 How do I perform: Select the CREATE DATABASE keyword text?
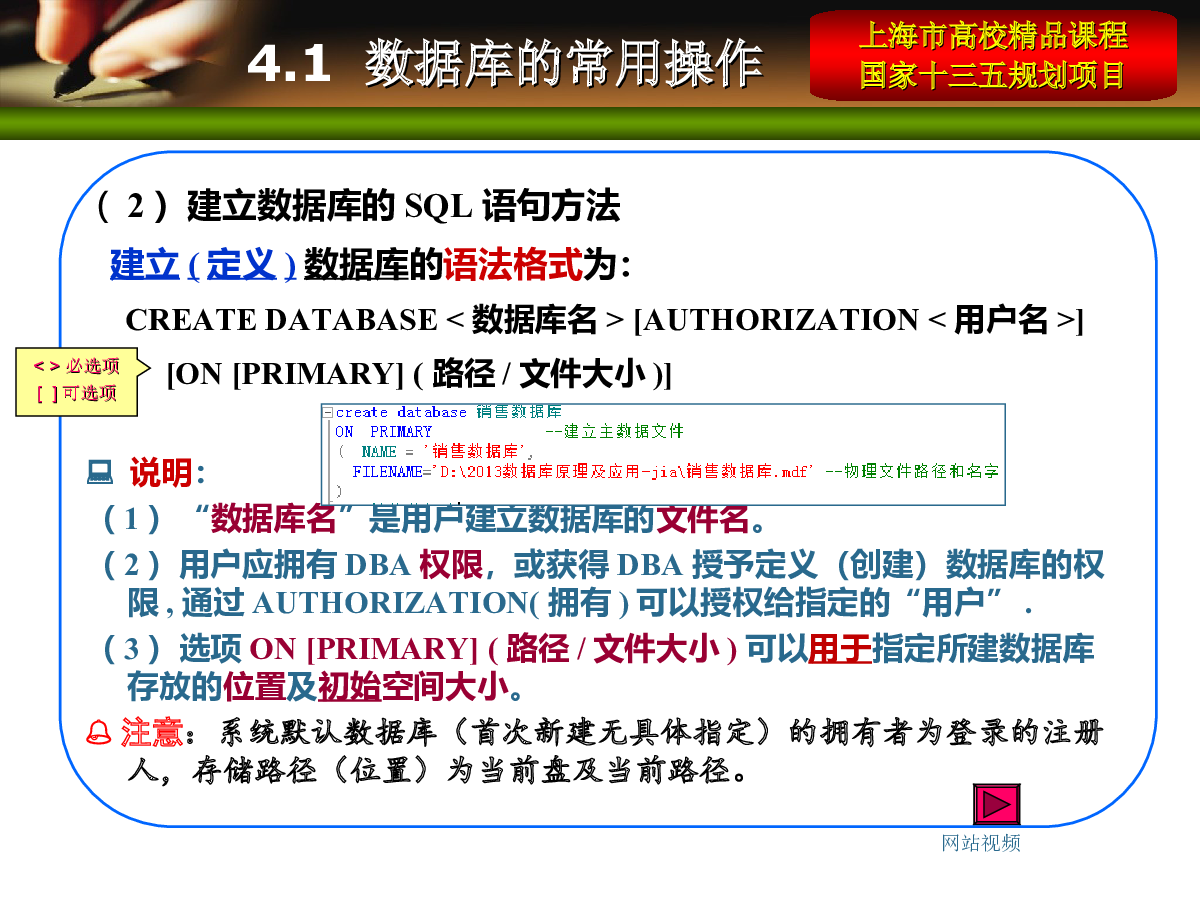(282, 320)
